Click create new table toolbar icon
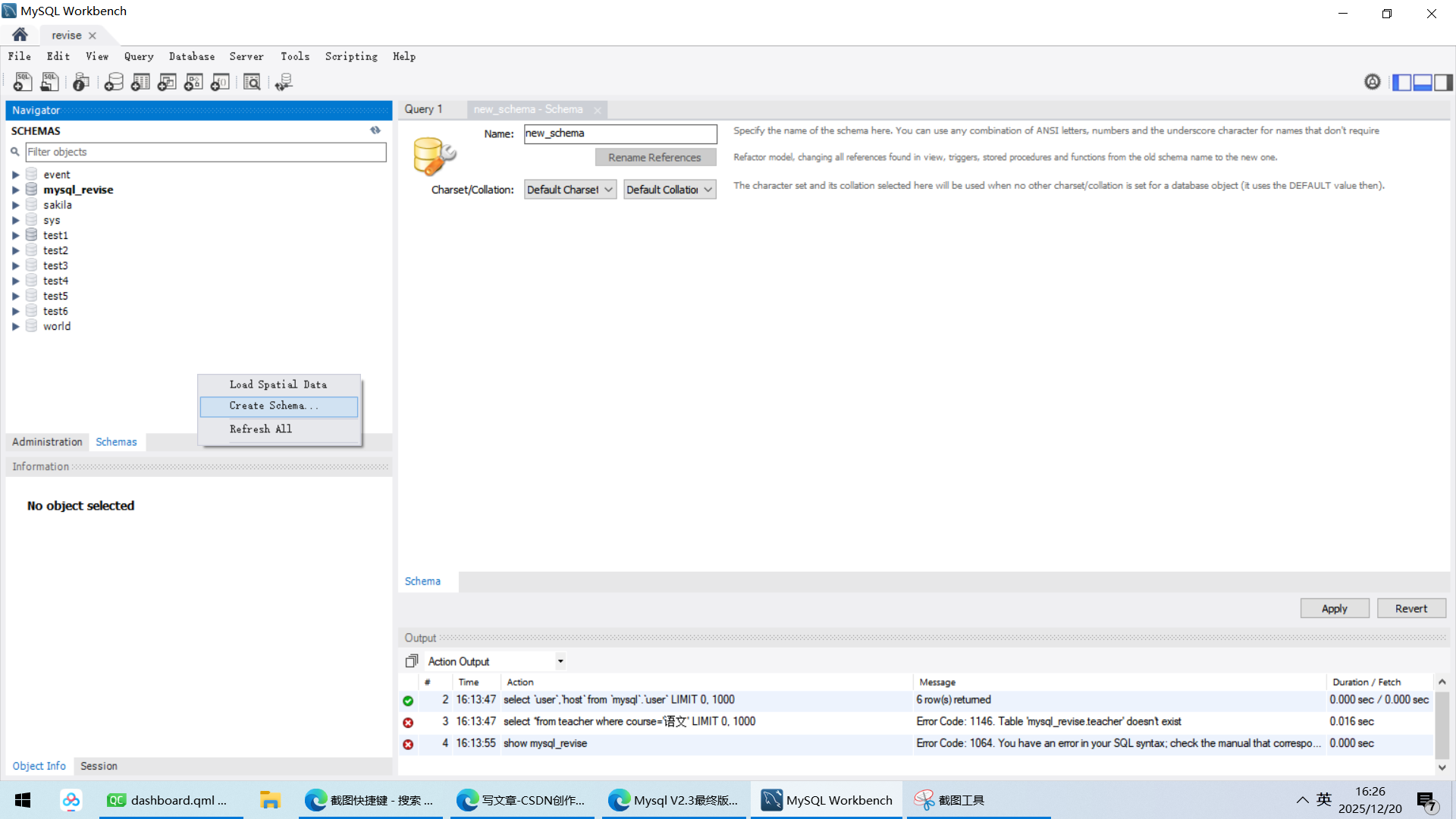This screenshot has width=1456, height=819. tap(140, 82)
